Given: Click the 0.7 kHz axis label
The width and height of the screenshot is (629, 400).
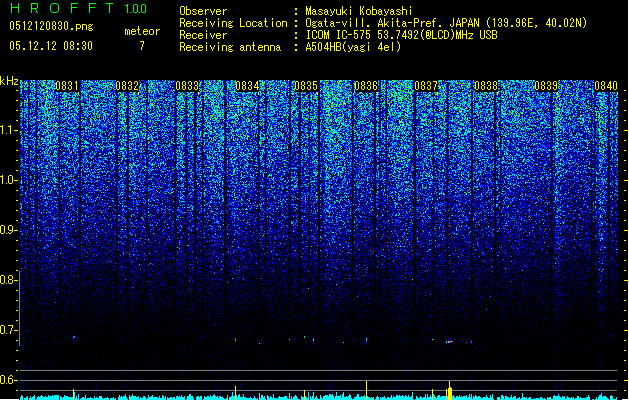Looking at the screenshot, I should pos(8,330).
